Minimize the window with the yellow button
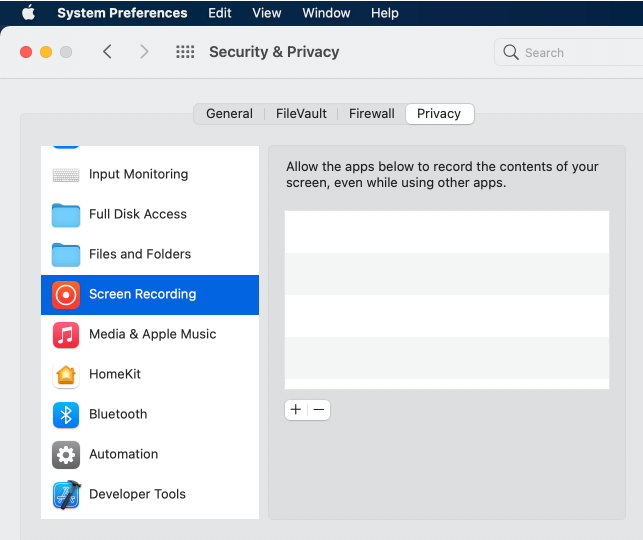The width and height of the screenshot is (643, 540). coord(46,52)
